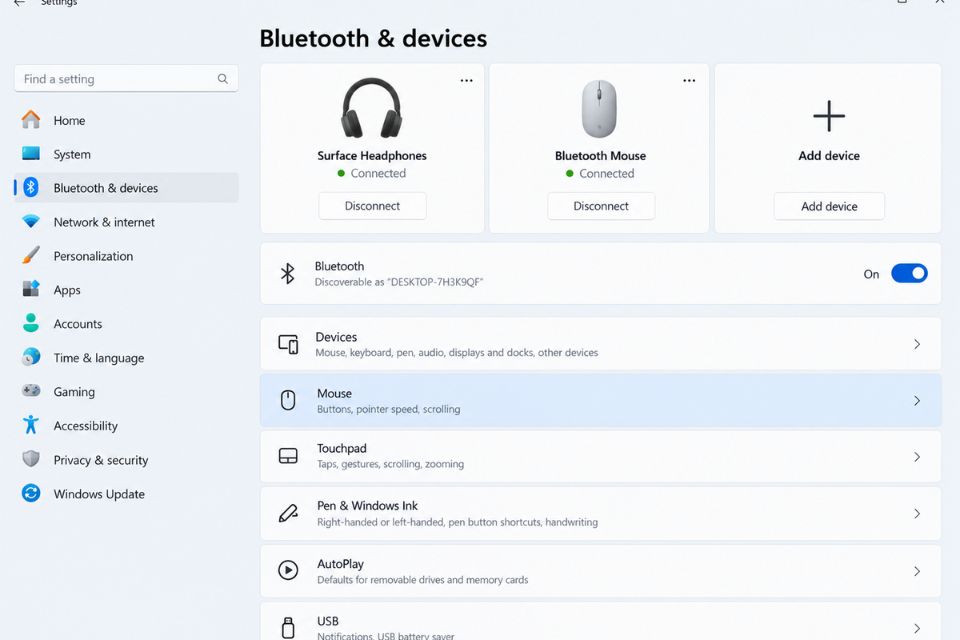This screenshot has height=640, width=960.
Task: Click the Pen & Windows Ink icon
Action: tap(288, 513)
